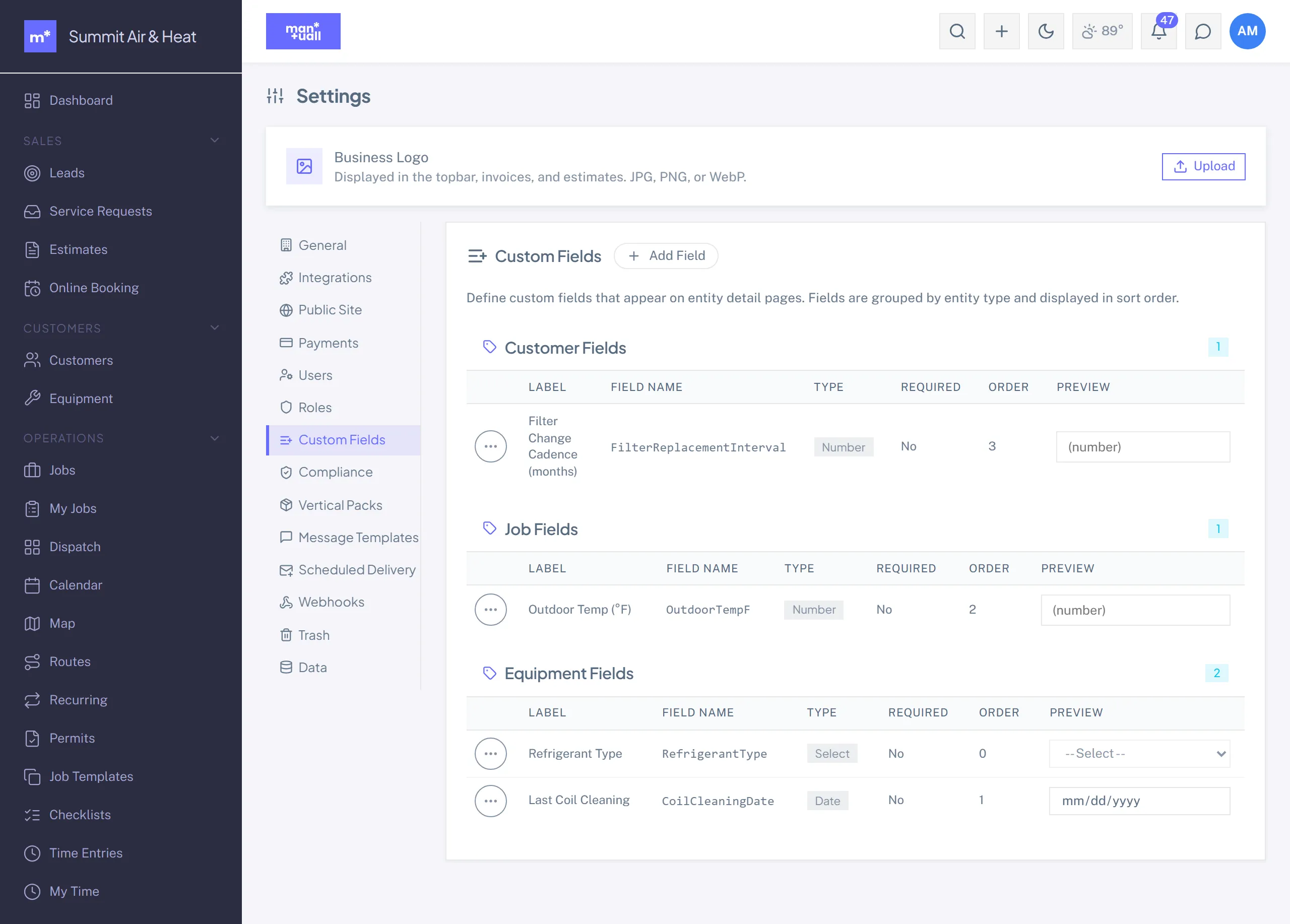Click the Recurring arrows icon
This screenshot has width=1290, height=924.
pyautogui.click(x=32, y=700)
